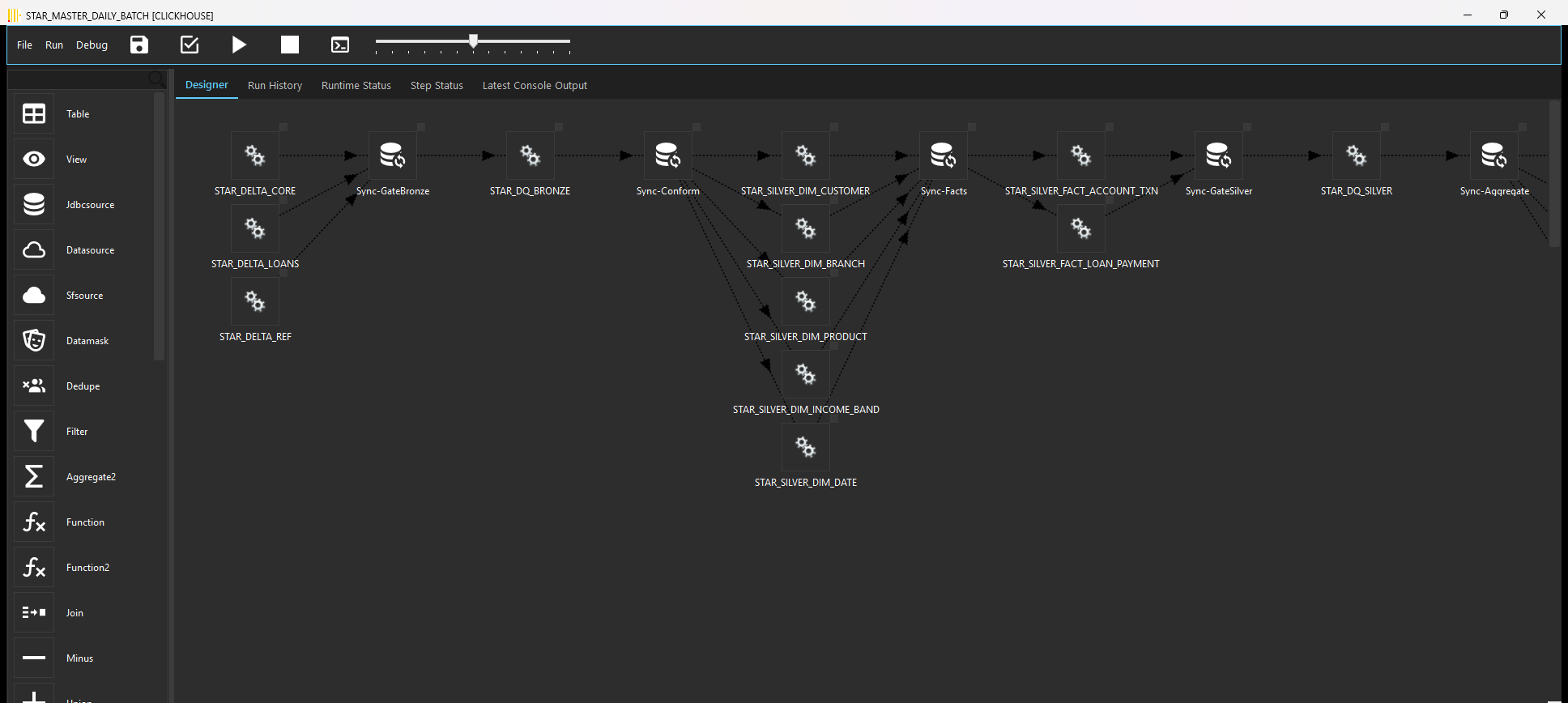The width and height of the screenshot is (1568, 703).
Task: Click the component palette vertical scrollbar
Action: (159, 226)
